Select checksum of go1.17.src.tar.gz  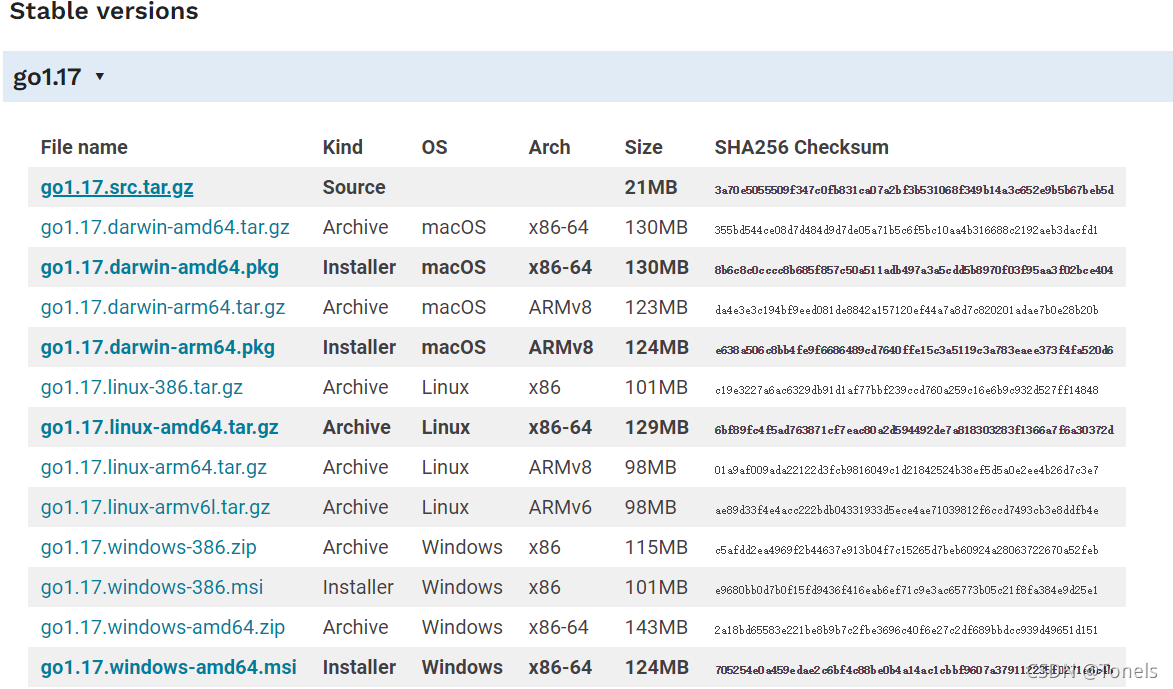(x=914, y=190)
